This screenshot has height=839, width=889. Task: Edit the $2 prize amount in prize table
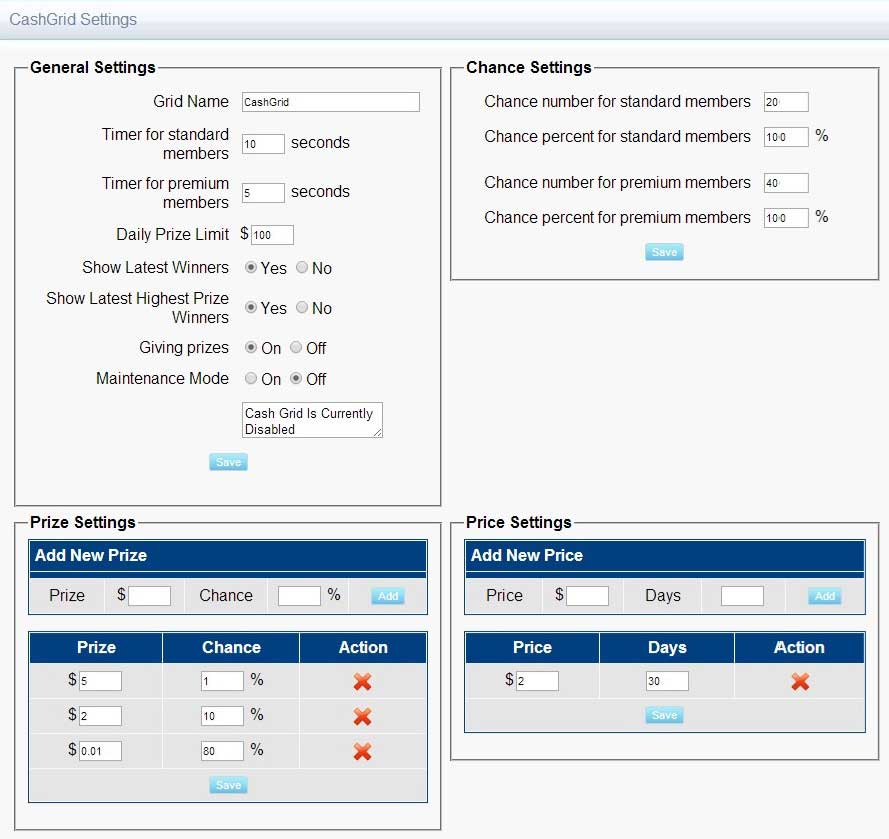100,716
